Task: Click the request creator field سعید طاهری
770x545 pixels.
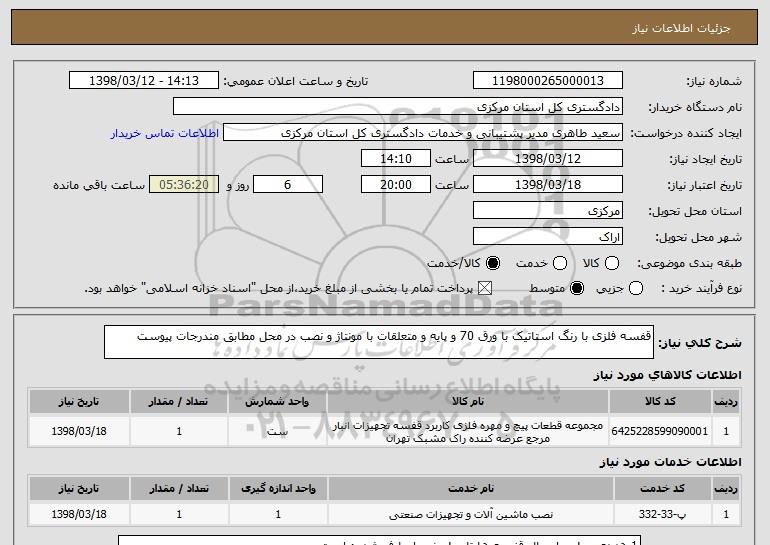Action: point(423,133)
